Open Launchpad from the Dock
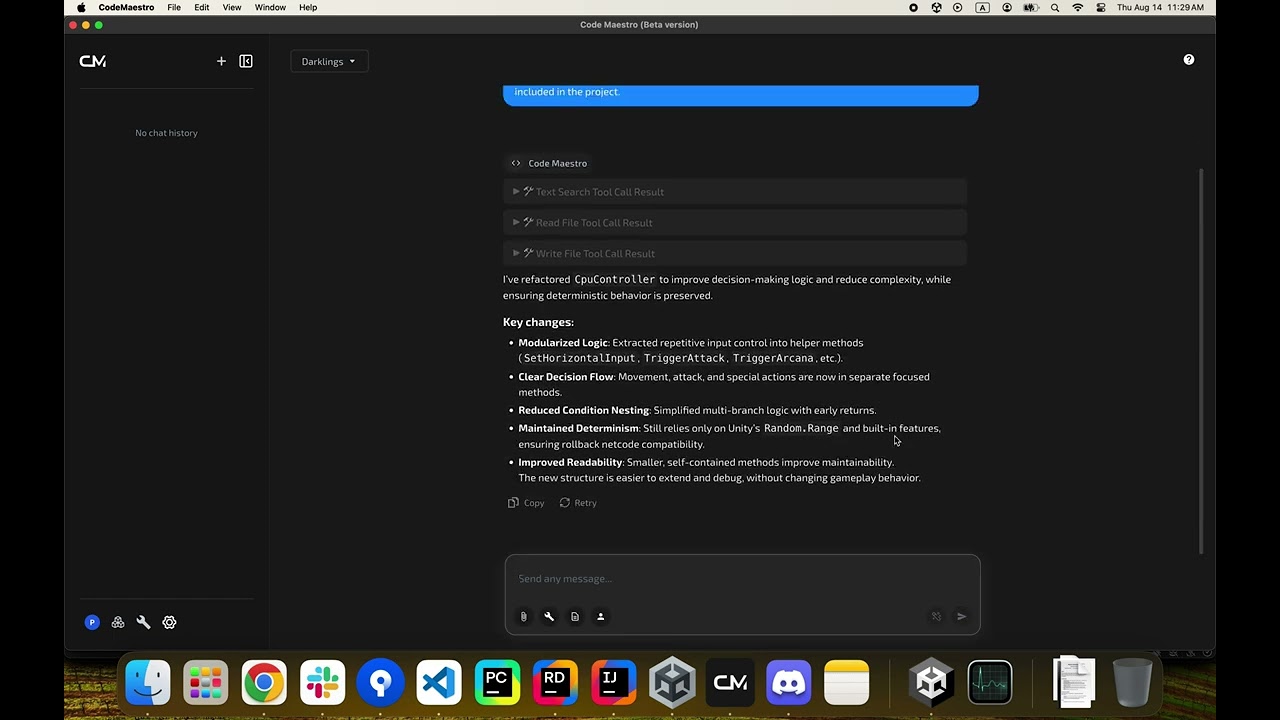 click(x=206, y=683)
